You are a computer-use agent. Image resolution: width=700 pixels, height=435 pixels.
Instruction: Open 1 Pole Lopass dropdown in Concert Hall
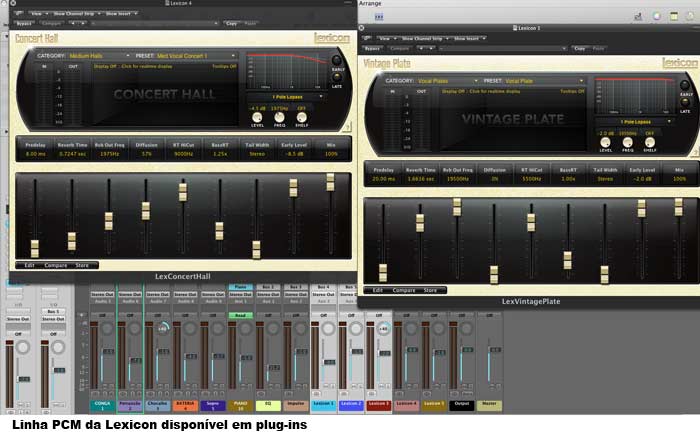pos(287,96)
